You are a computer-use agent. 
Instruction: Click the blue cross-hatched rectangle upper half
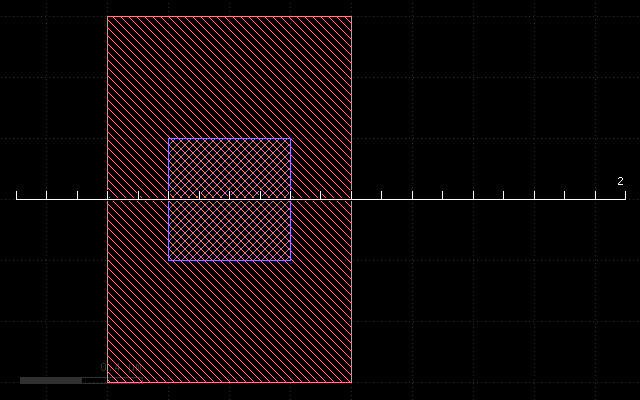click(x=229, y=168)
